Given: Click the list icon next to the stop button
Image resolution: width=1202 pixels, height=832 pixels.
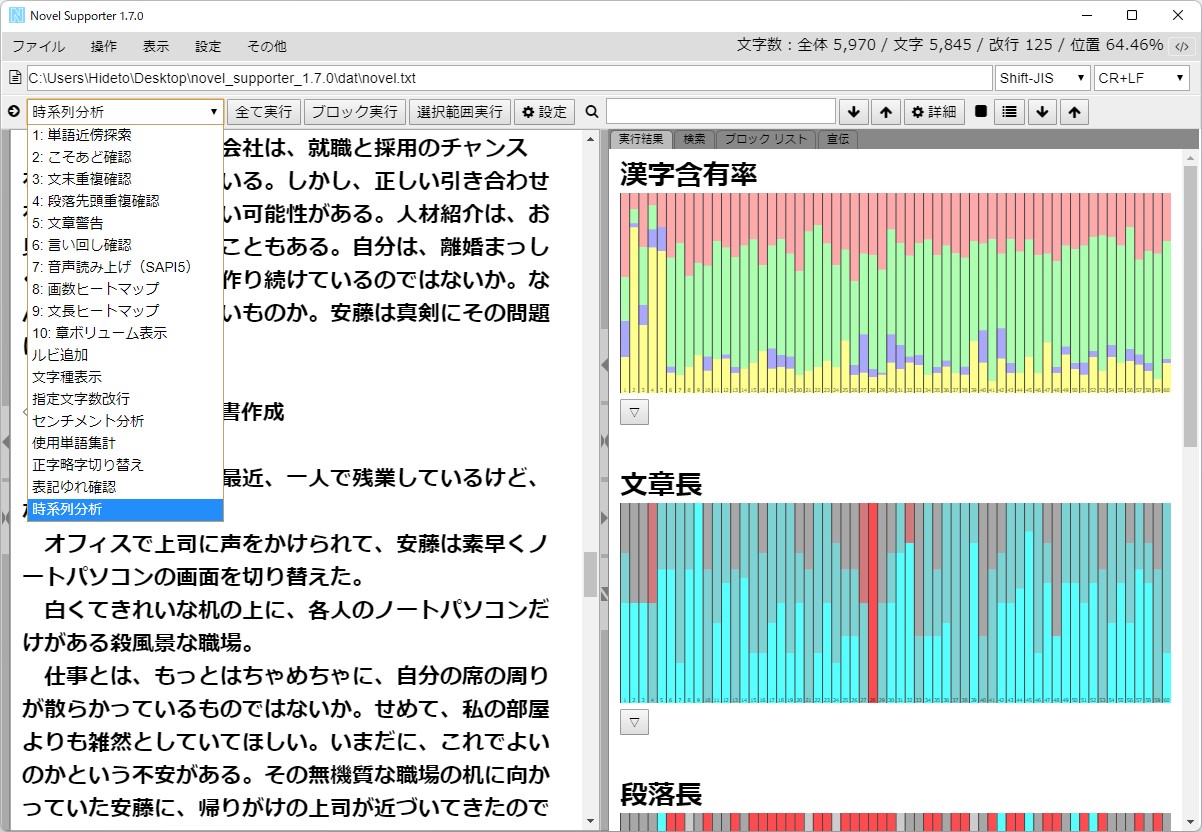Looking at the screenshot, I should (x=1010, y=111).
